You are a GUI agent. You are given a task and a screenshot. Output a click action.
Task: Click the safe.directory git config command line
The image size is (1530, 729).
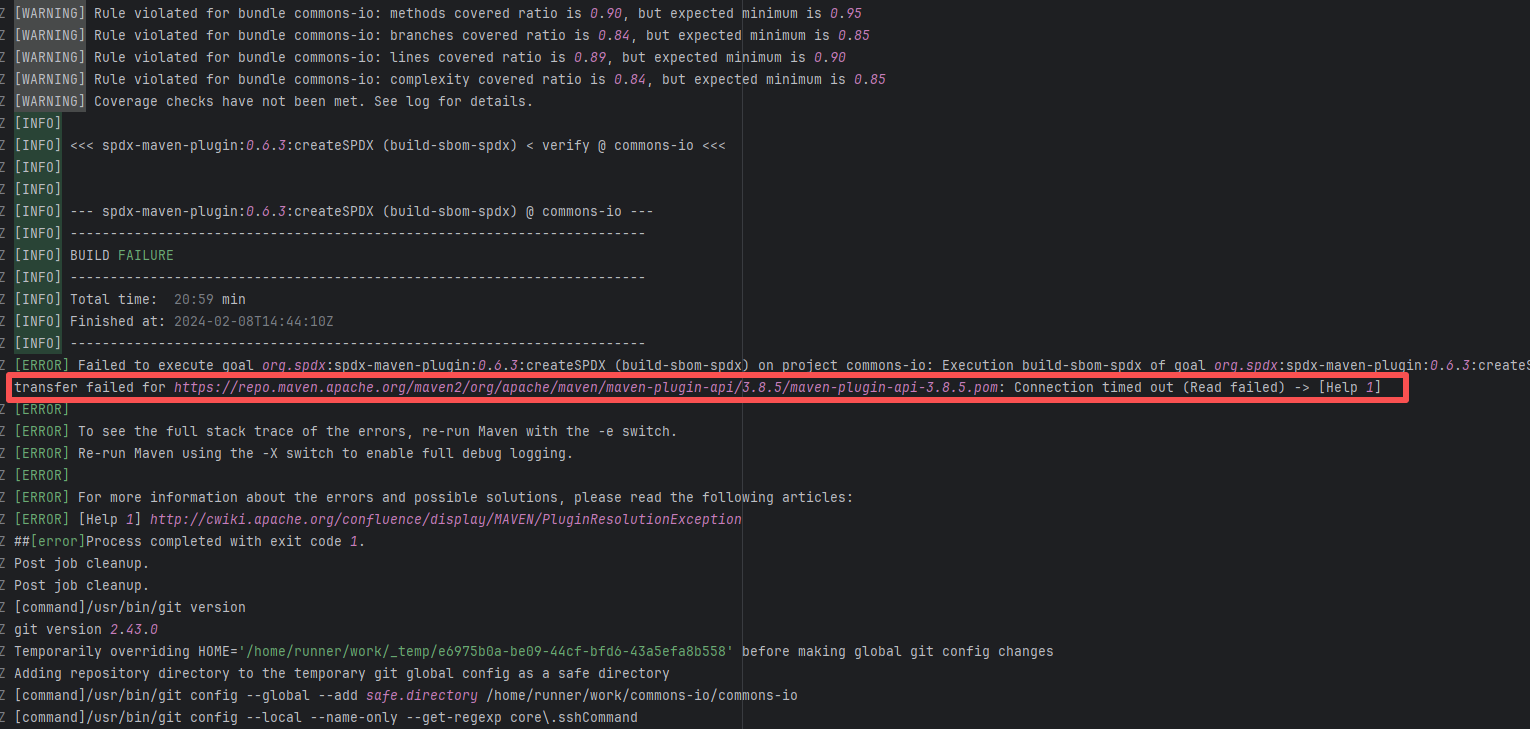(405, 695)
